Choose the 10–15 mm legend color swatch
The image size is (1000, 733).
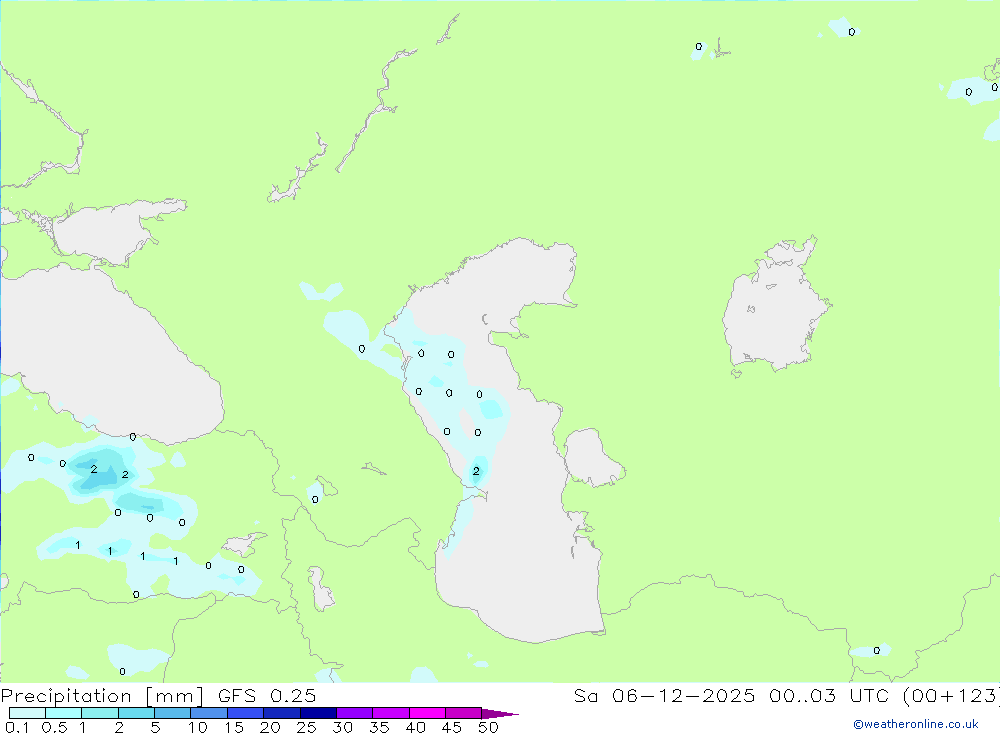click(209, 713)
